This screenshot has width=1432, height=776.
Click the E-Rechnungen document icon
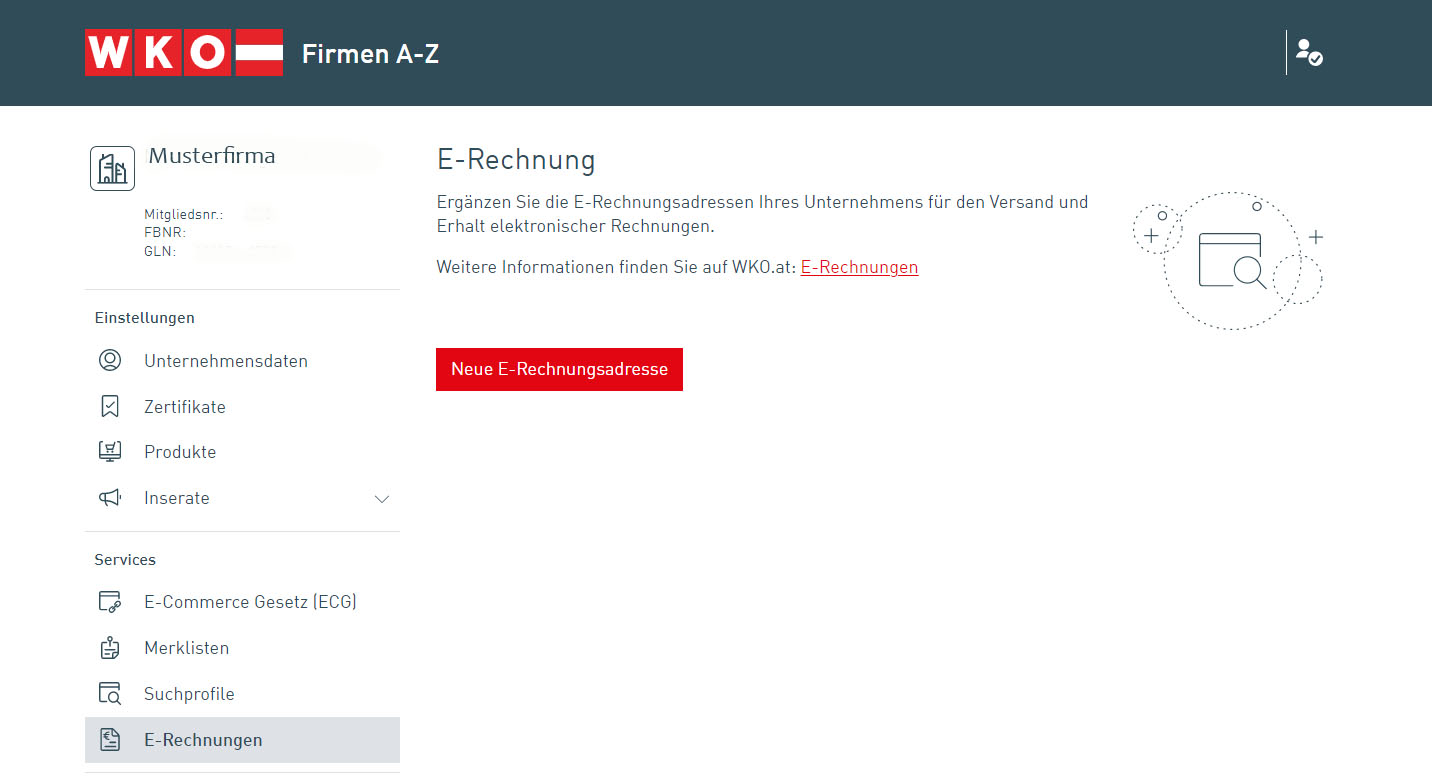click(x=110, y=739)
